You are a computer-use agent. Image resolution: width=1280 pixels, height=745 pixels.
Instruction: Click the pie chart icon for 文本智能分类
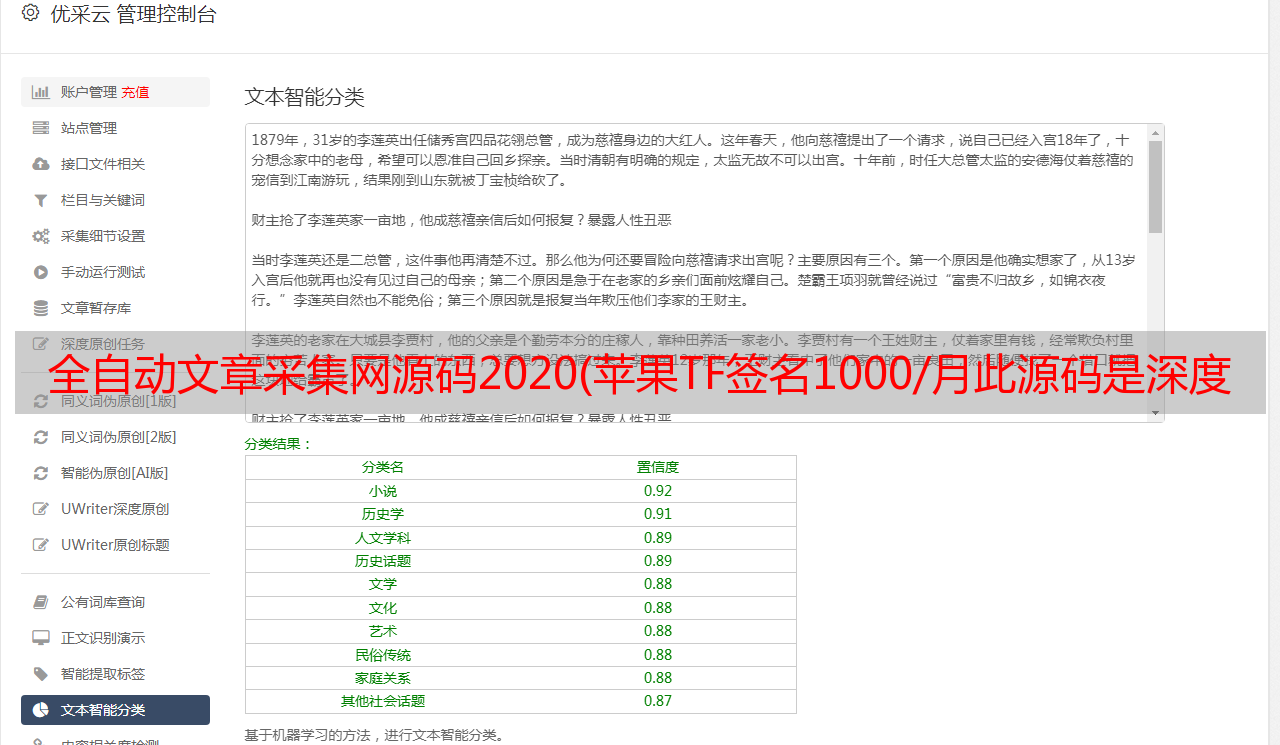[41, 710]
